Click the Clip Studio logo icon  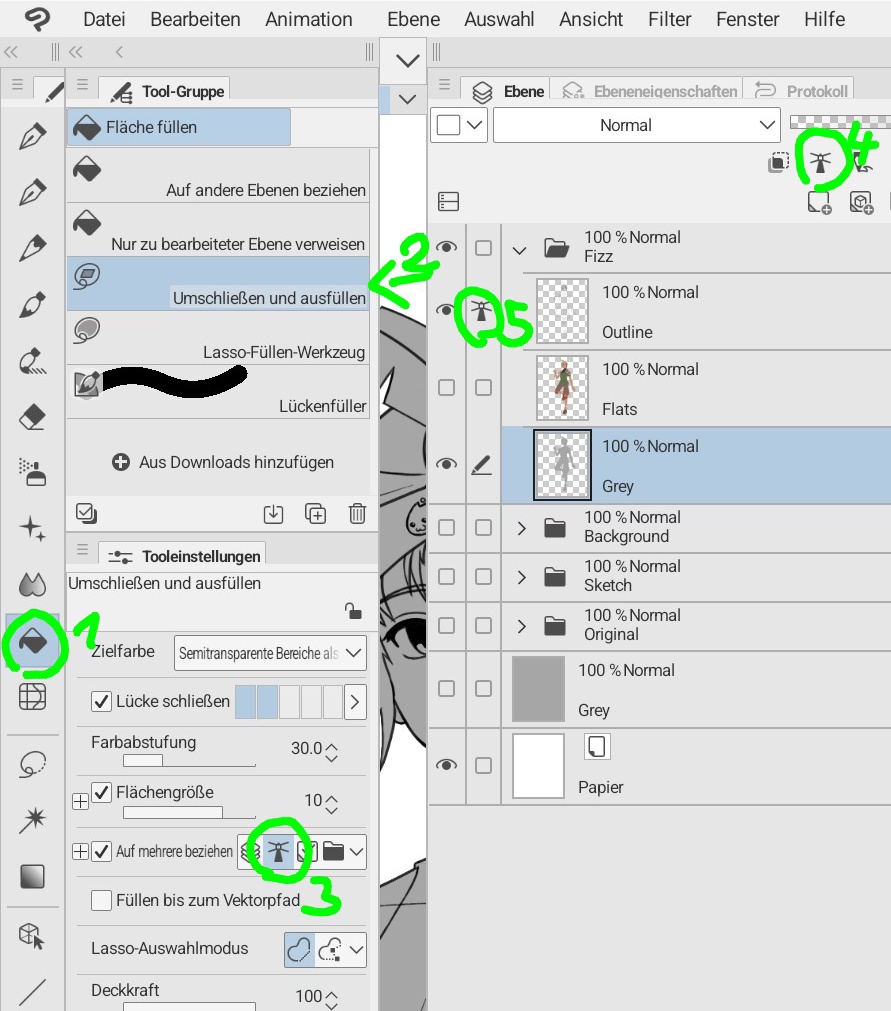click(x=37, y=19)
